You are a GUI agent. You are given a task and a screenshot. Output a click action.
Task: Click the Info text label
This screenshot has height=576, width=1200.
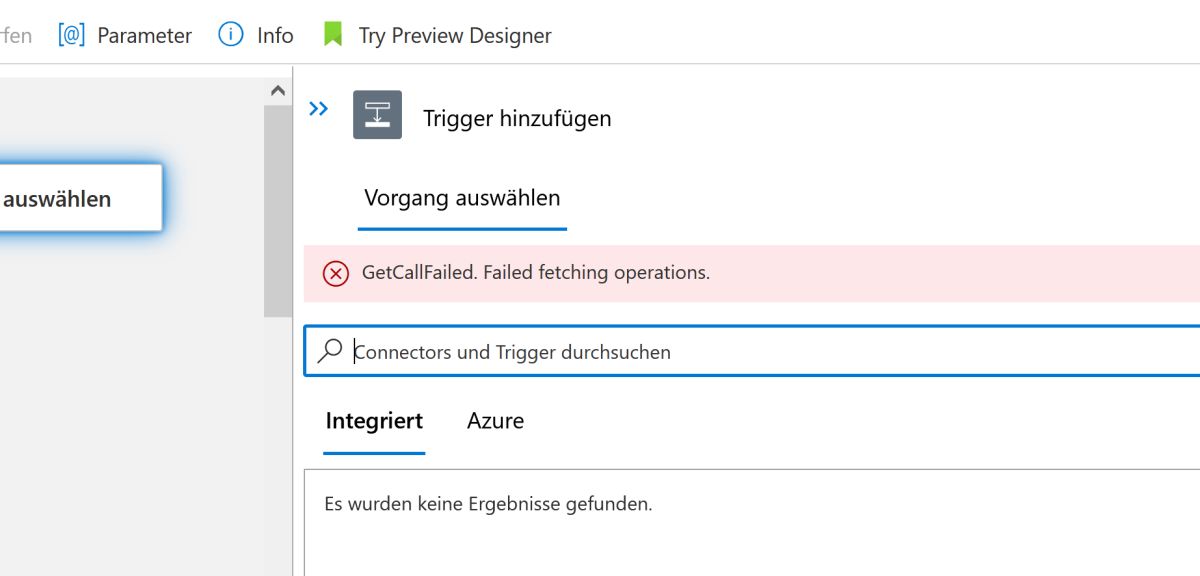click(x=275, y=35)
